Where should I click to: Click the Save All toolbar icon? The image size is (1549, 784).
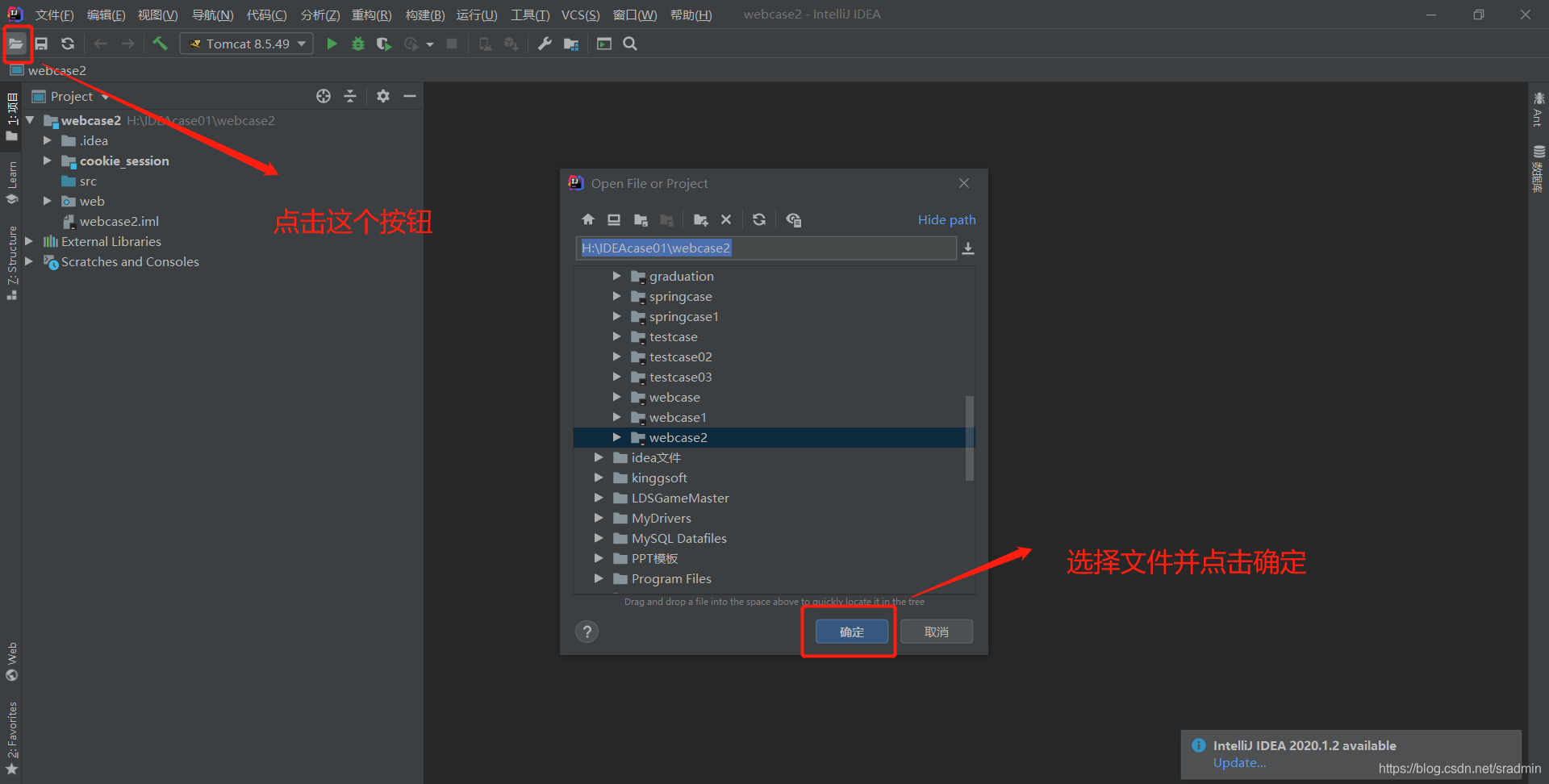coord(41,44)
